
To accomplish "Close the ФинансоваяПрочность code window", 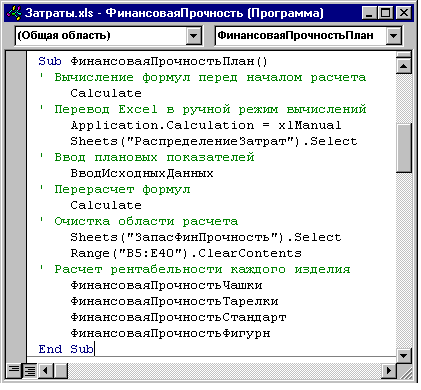I will (x=404, y=13).
